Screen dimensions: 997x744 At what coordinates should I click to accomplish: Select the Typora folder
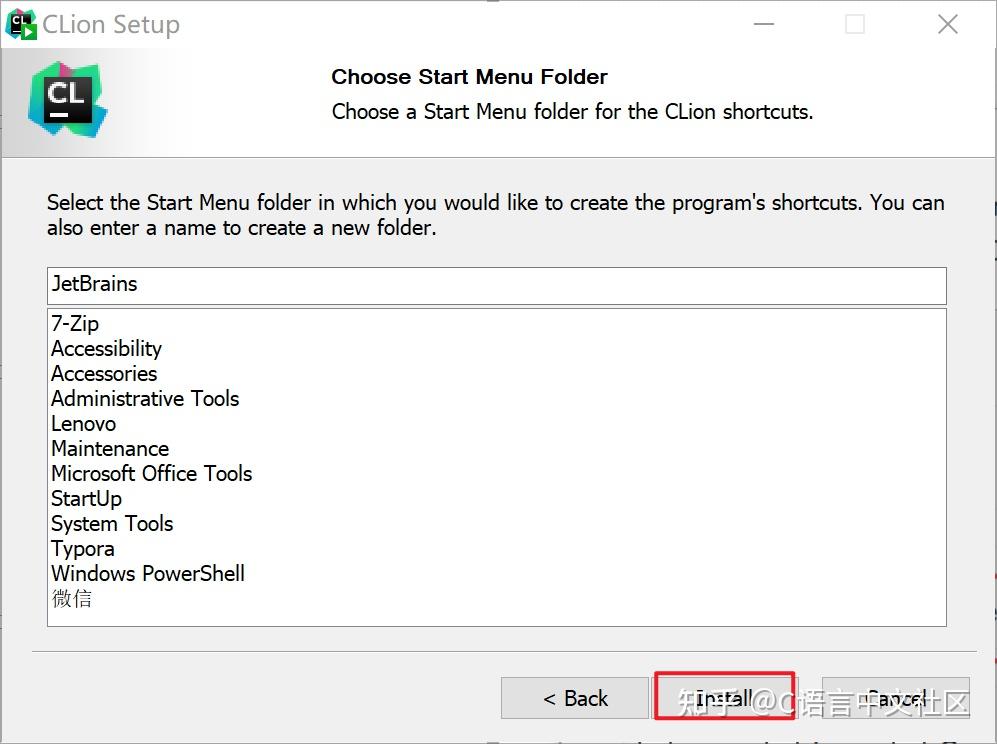point(83,549)
